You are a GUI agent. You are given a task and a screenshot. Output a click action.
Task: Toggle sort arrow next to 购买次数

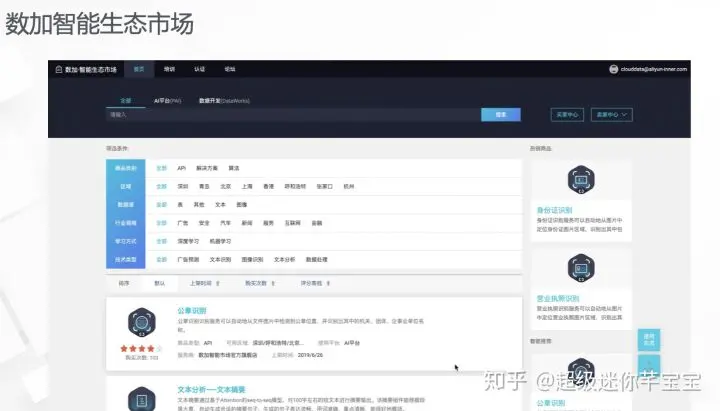point(273,283)
